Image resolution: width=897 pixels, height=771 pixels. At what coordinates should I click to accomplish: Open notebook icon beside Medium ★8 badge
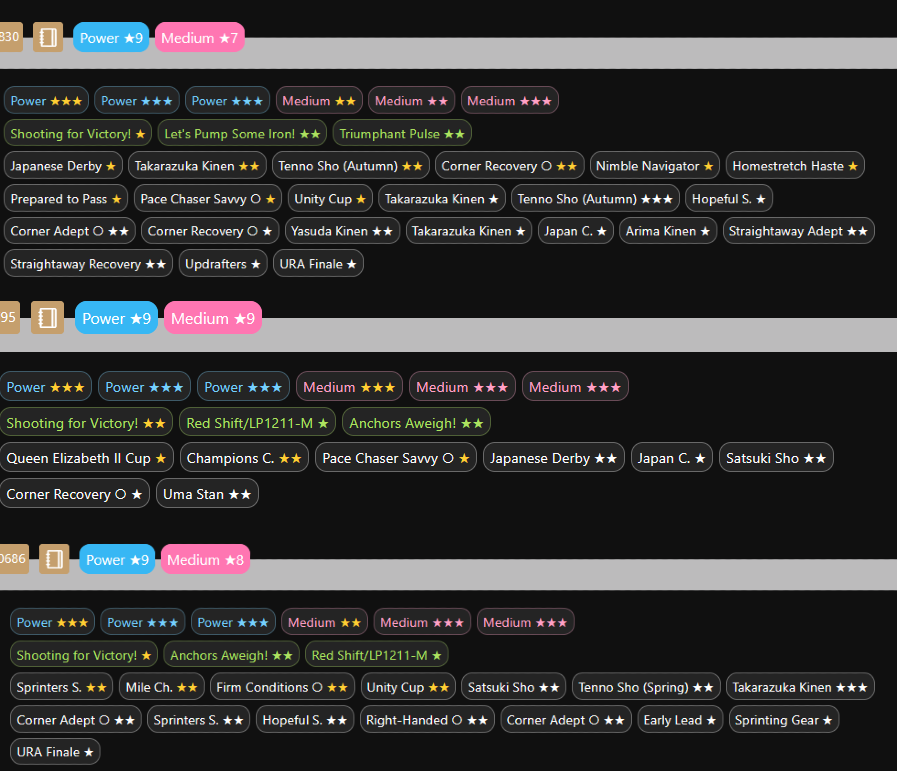pos(54,559)
